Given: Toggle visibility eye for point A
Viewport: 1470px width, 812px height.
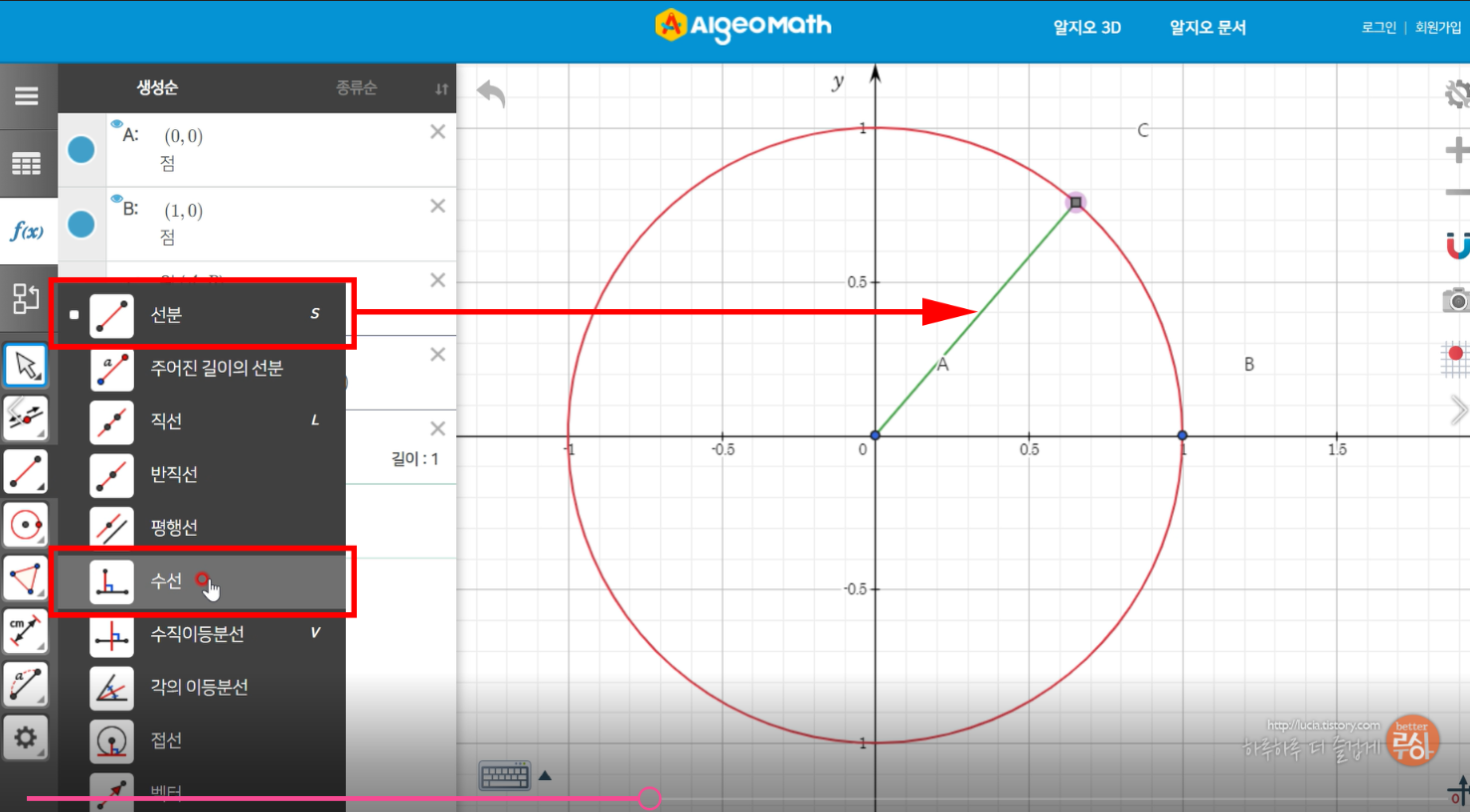Looking at the screenshot, I should coord(116,124).
